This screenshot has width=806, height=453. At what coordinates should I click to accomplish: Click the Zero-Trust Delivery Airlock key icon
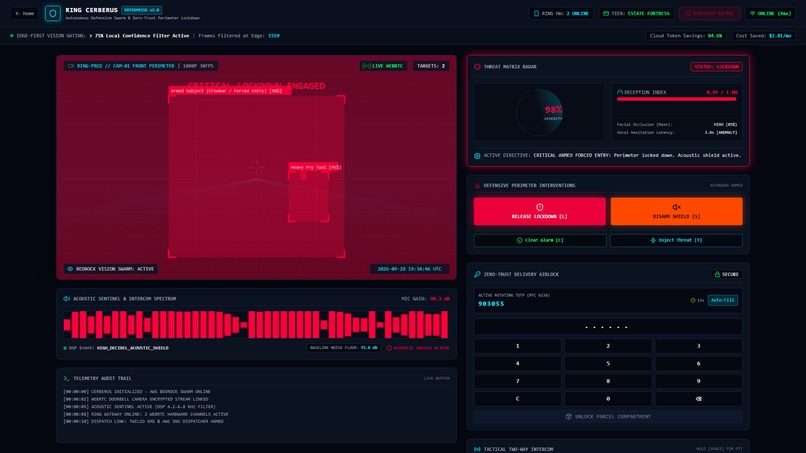point(477,275)
